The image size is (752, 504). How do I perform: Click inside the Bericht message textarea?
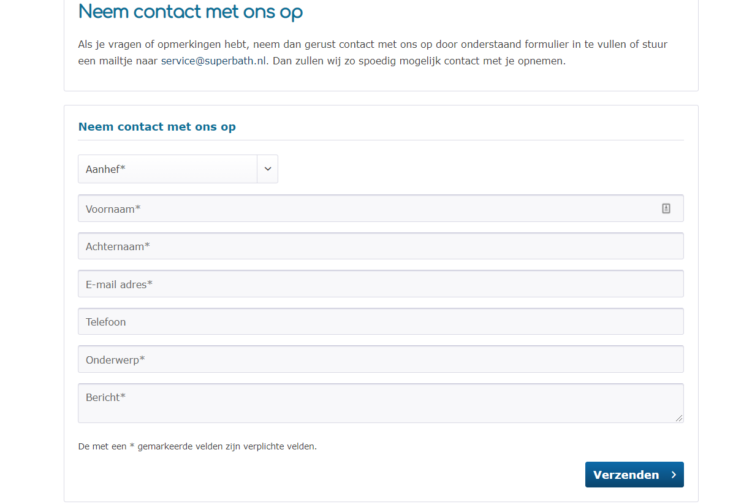[380, 403]
